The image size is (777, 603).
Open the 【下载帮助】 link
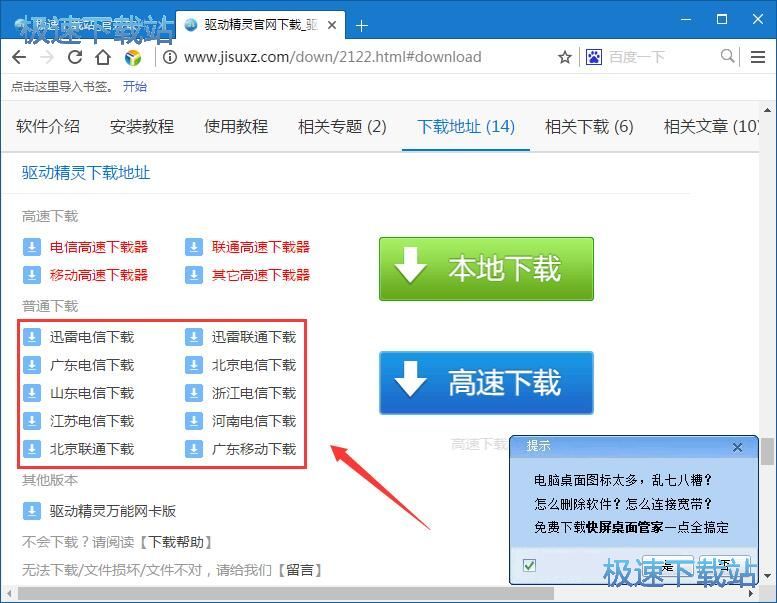point(177,542)
